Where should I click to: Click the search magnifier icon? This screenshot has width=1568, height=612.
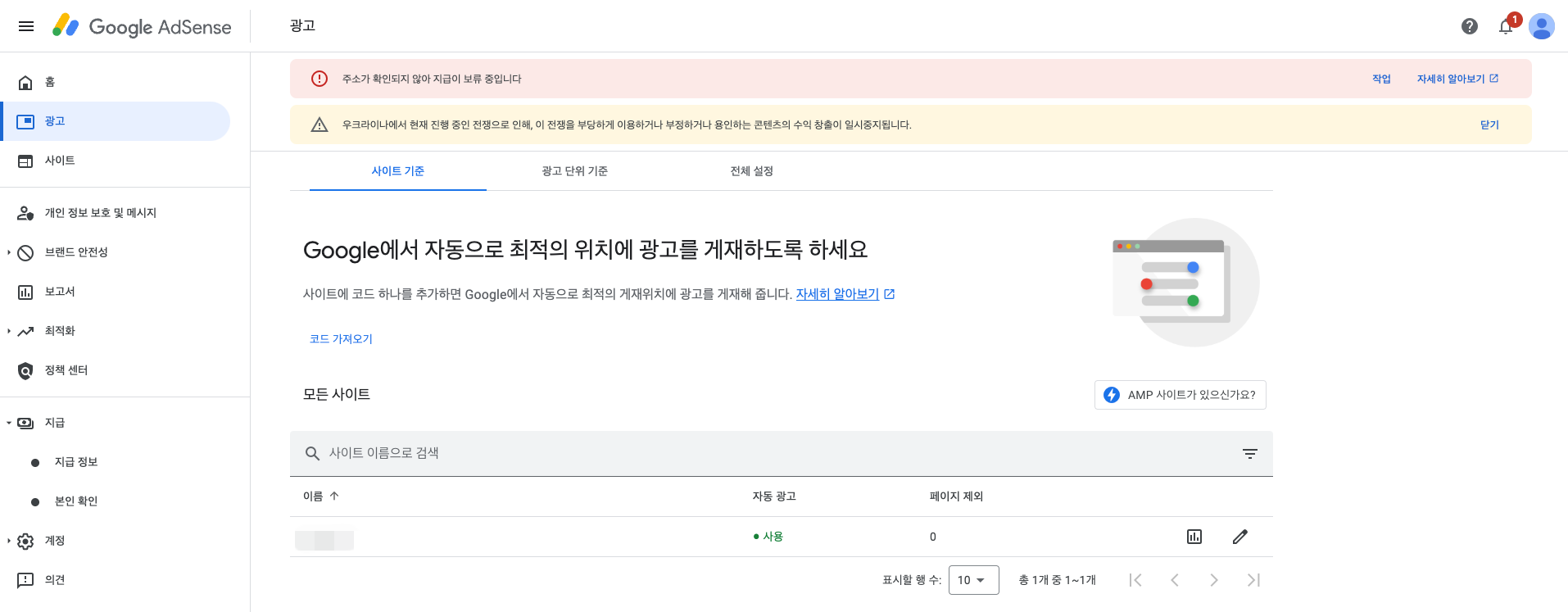tap(312, 453)
